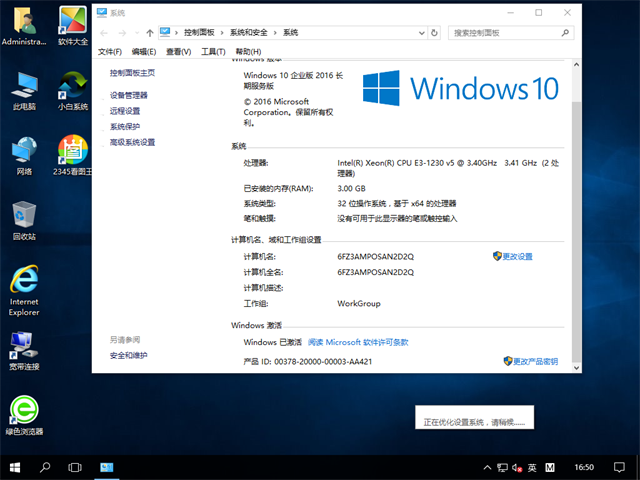Click the 设备管理器 link in sidebar
This screenshot has width=640, height=480.
129,95
